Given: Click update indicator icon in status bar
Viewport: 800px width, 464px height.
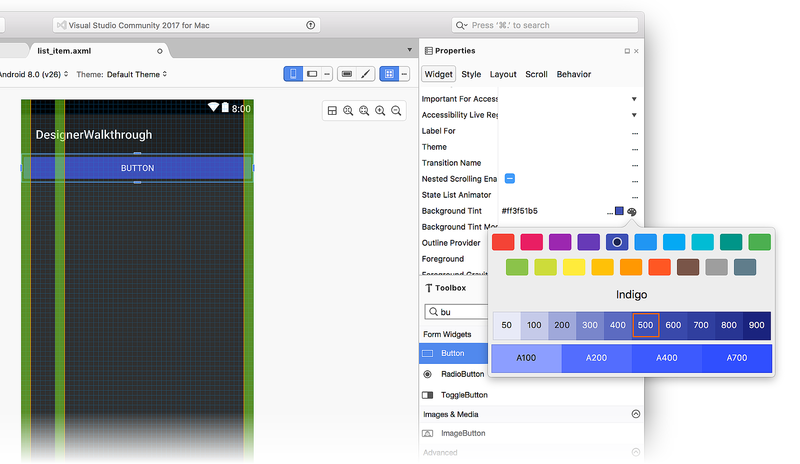Looking at the screenshot, I should click(x=310, y=25).
